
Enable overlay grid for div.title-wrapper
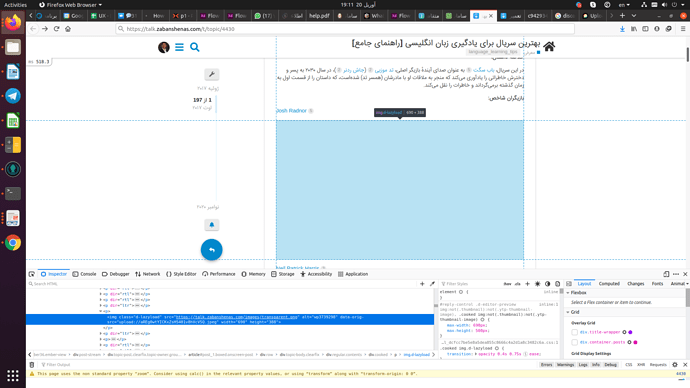[574, 332]
